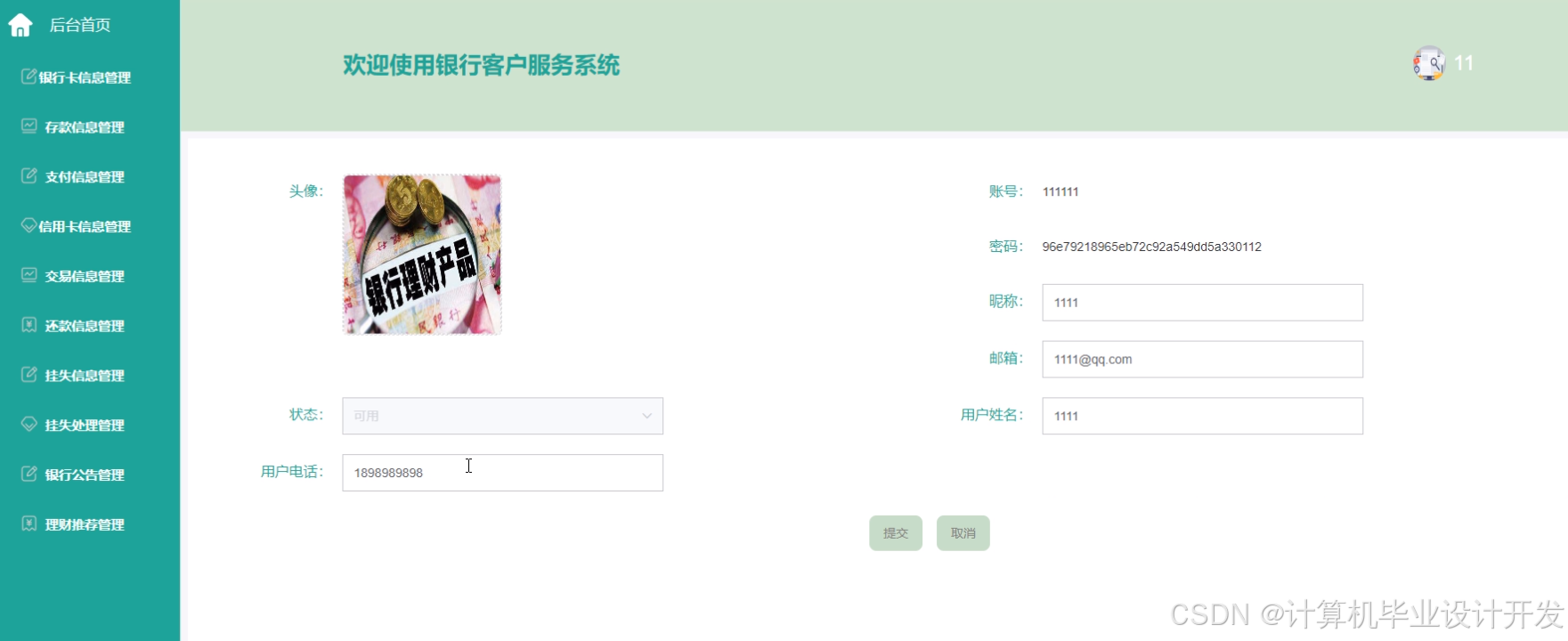Click the 提交 button
Viewport: 1568px width, 641px height.
point(896,533)
